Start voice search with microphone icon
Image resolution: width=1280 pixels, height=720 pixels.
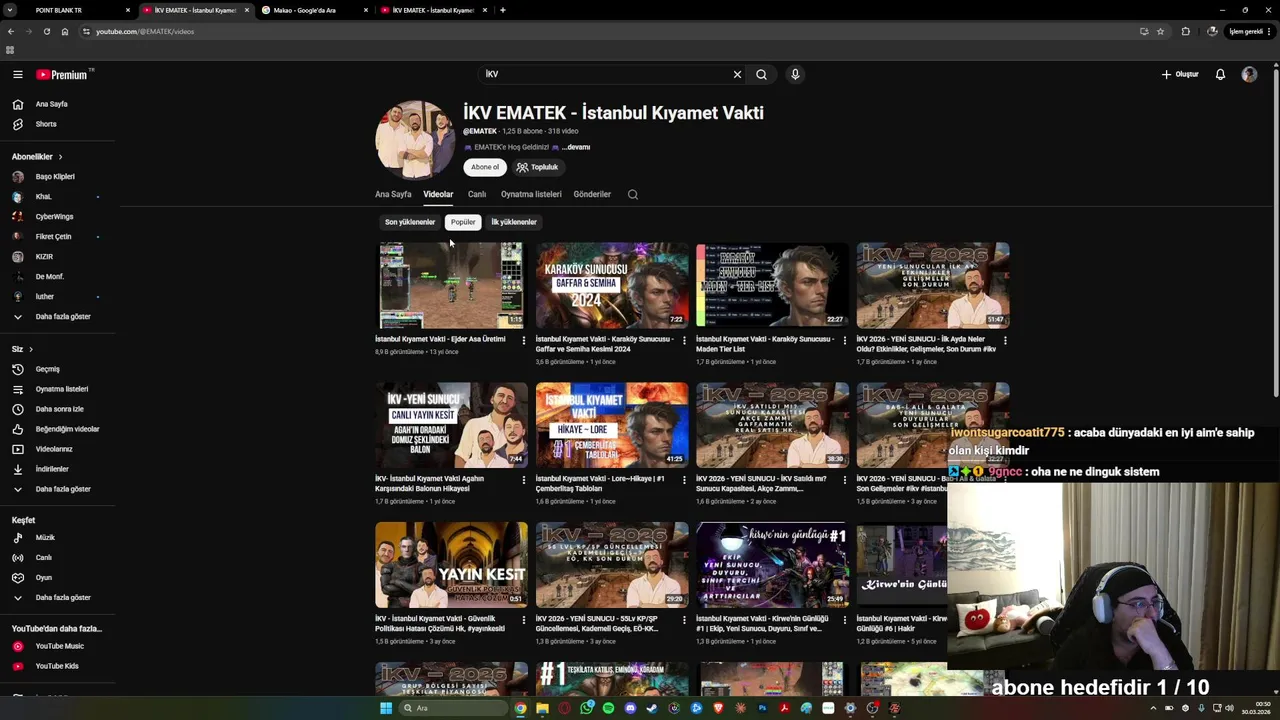click(x=795, y=74)
